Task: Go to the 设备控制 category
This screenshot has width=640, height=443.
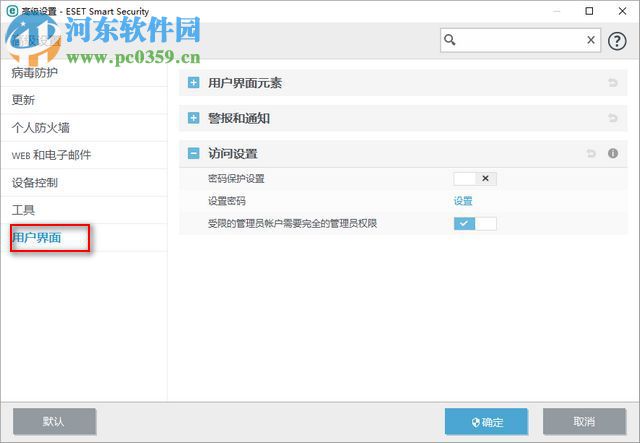Action: tap(84, 183)
